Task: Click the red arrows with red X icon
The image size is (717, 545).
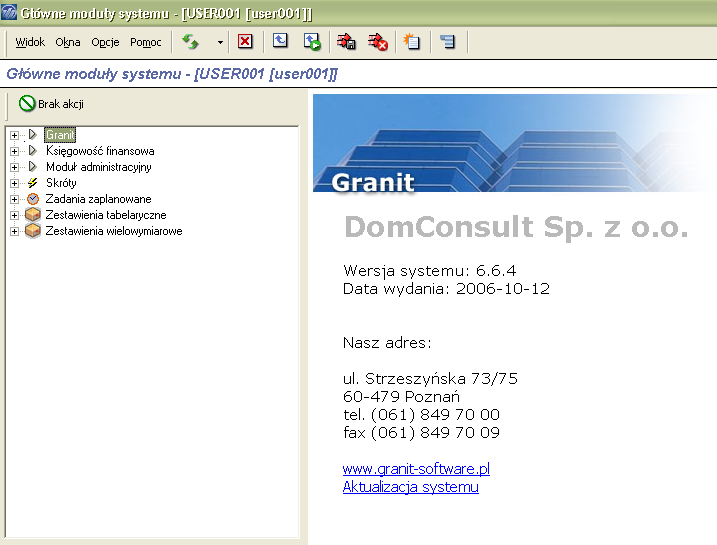Action: (x=378, y=42)
